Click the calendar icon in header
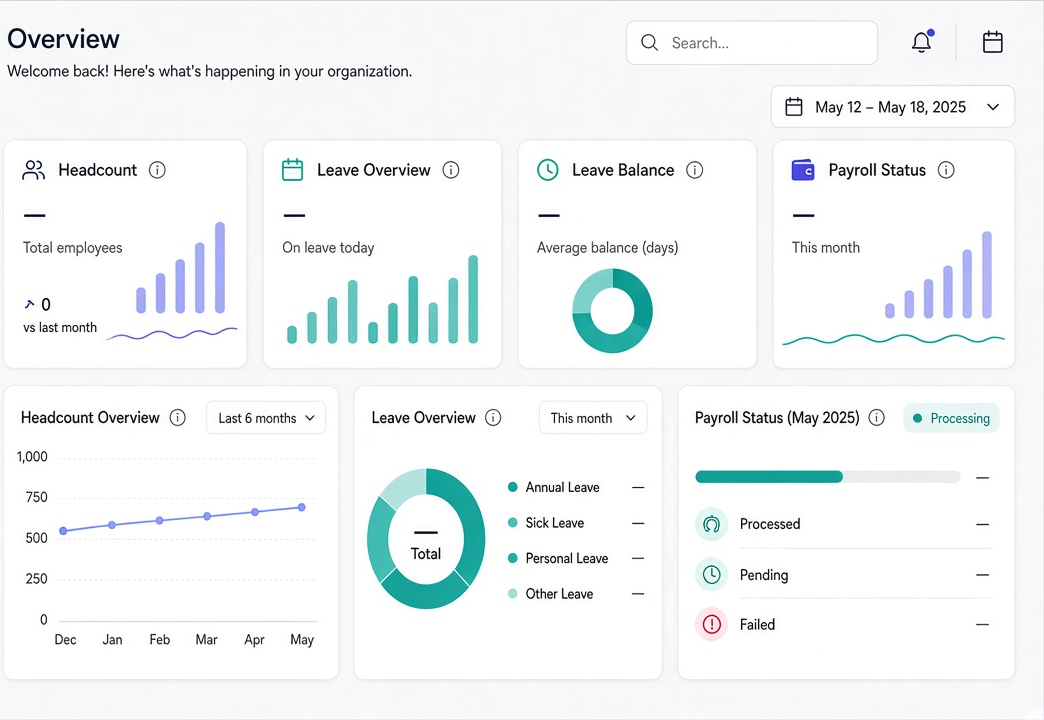1044x720 pixels. (993, 42)
